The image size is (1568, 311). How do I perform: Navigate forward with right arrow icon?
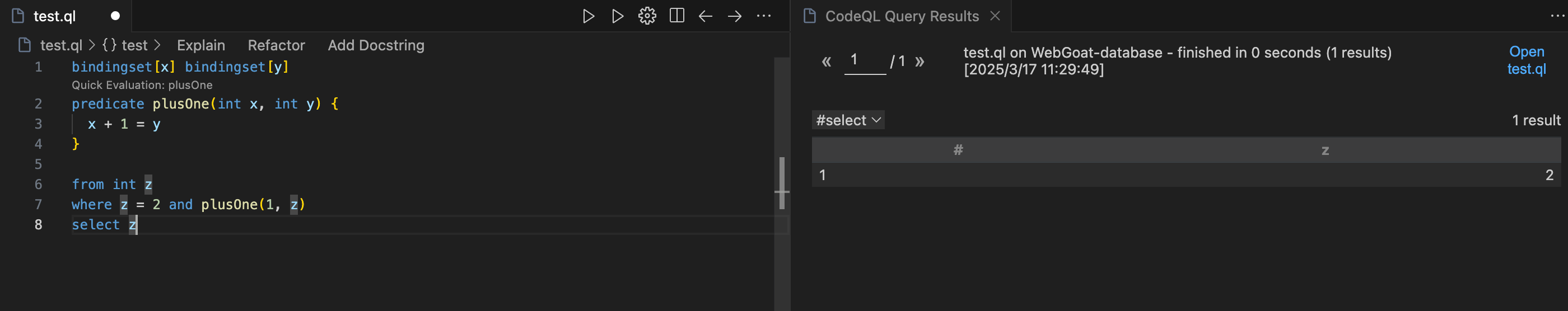click(735, 16)
